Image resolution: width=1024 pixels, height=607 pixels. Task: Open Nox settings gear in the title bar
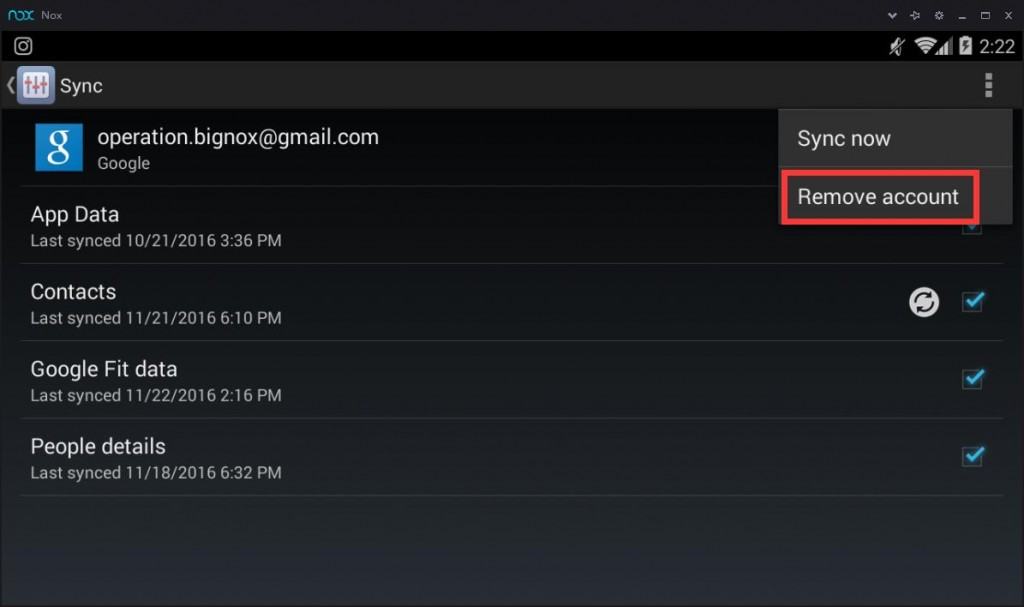click(939, 15)
